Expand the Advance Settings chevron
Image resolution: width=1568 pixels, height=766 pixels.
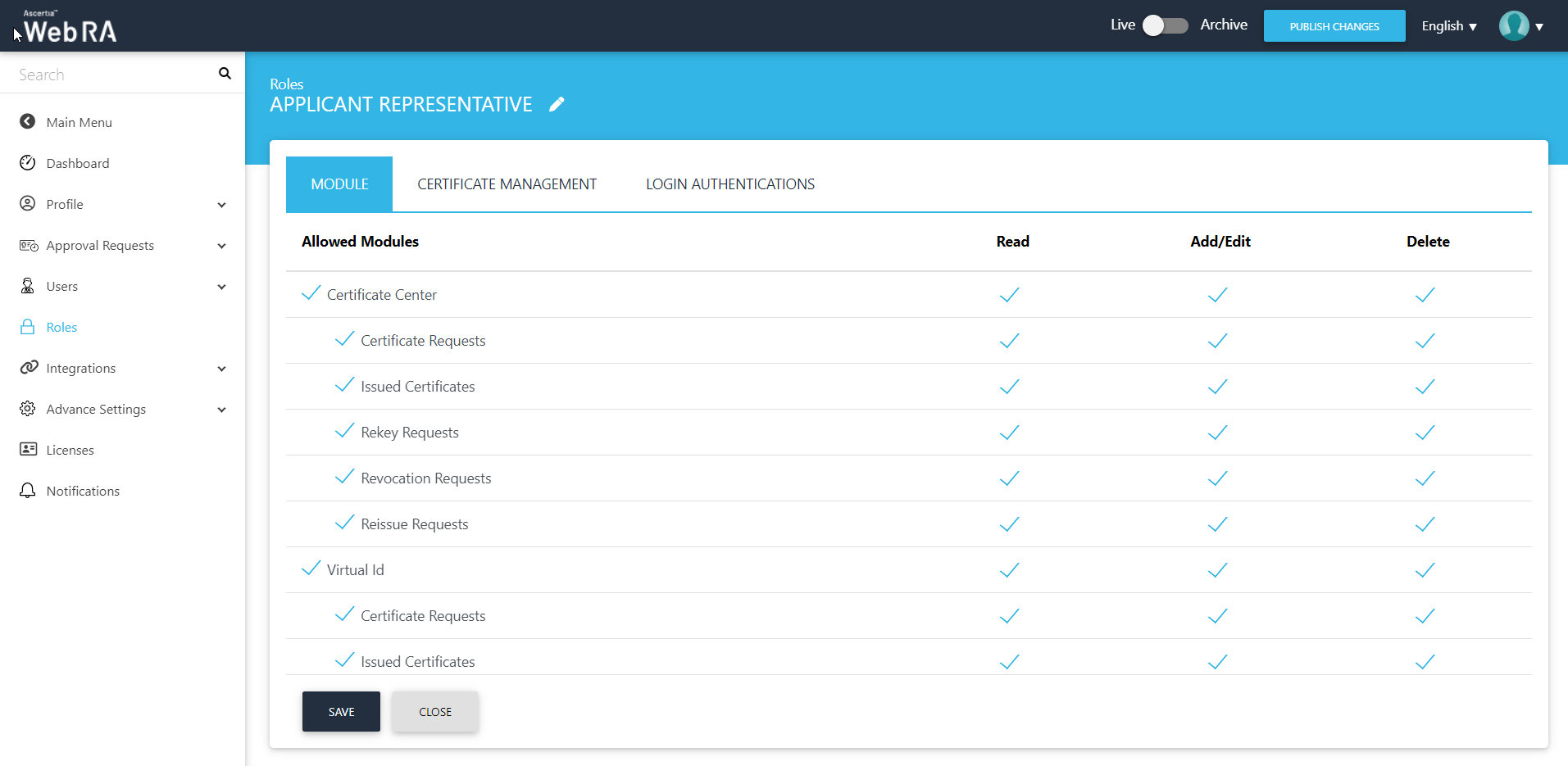[221, 410]
